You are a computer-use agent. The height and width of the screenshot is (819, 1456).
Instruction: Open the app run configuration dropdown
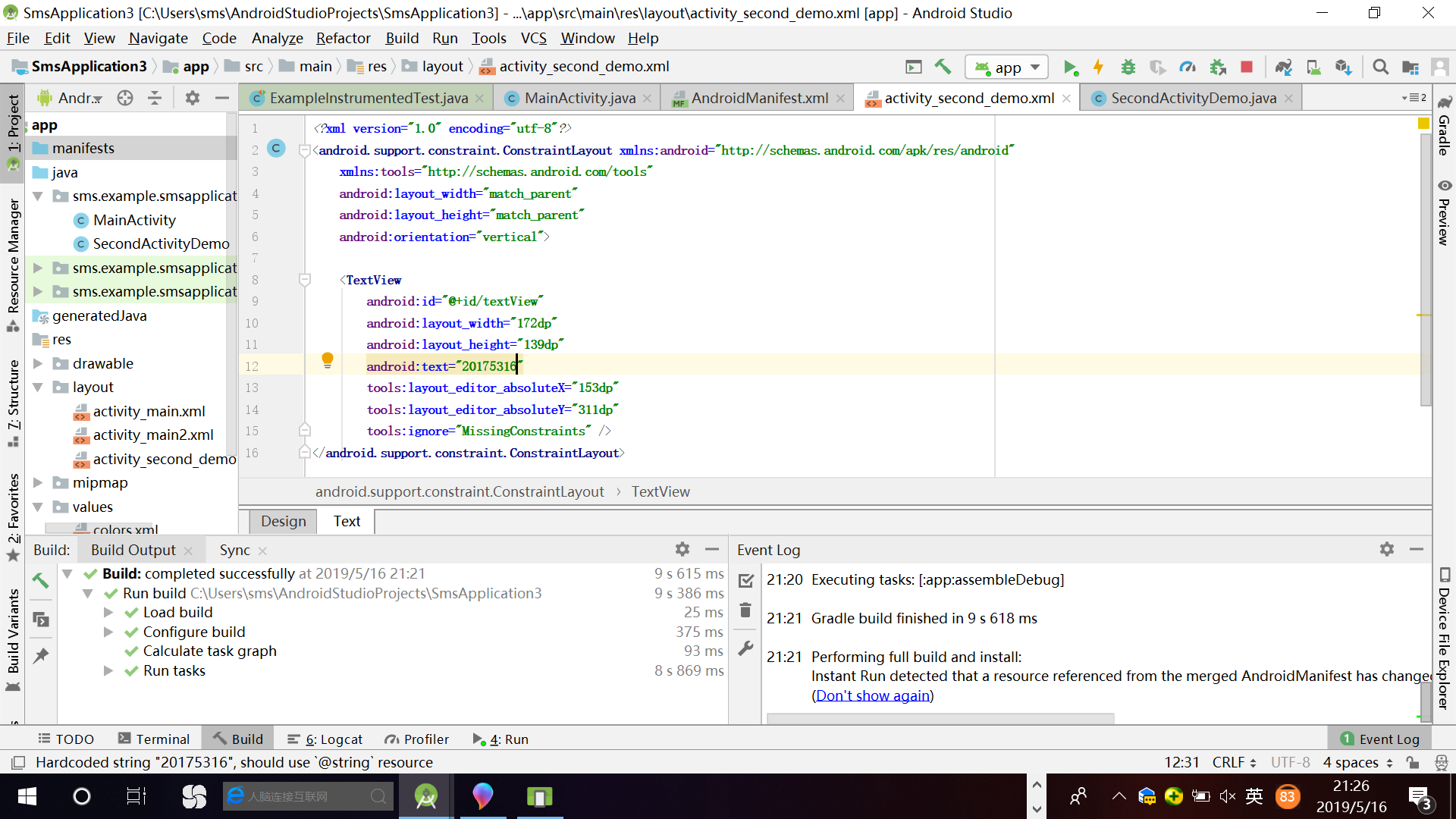(1007, 67)
